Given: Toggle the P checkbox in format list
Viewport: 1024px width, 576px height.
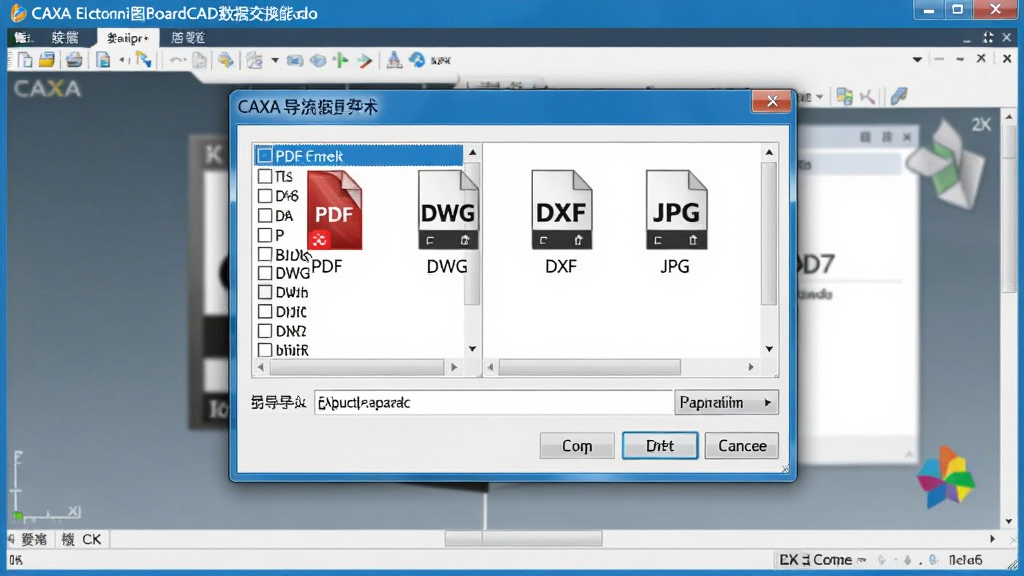Looking at the screenshot, I should click(264, 234).
